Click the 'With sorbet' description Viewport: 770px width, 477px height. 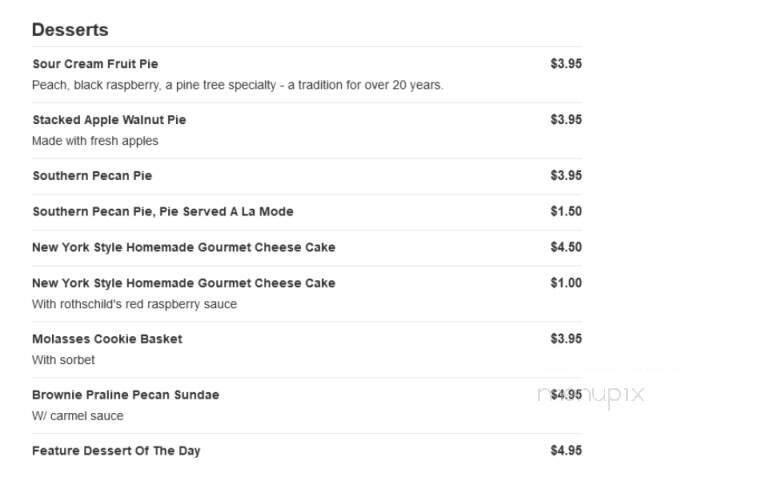coord(63,360)
